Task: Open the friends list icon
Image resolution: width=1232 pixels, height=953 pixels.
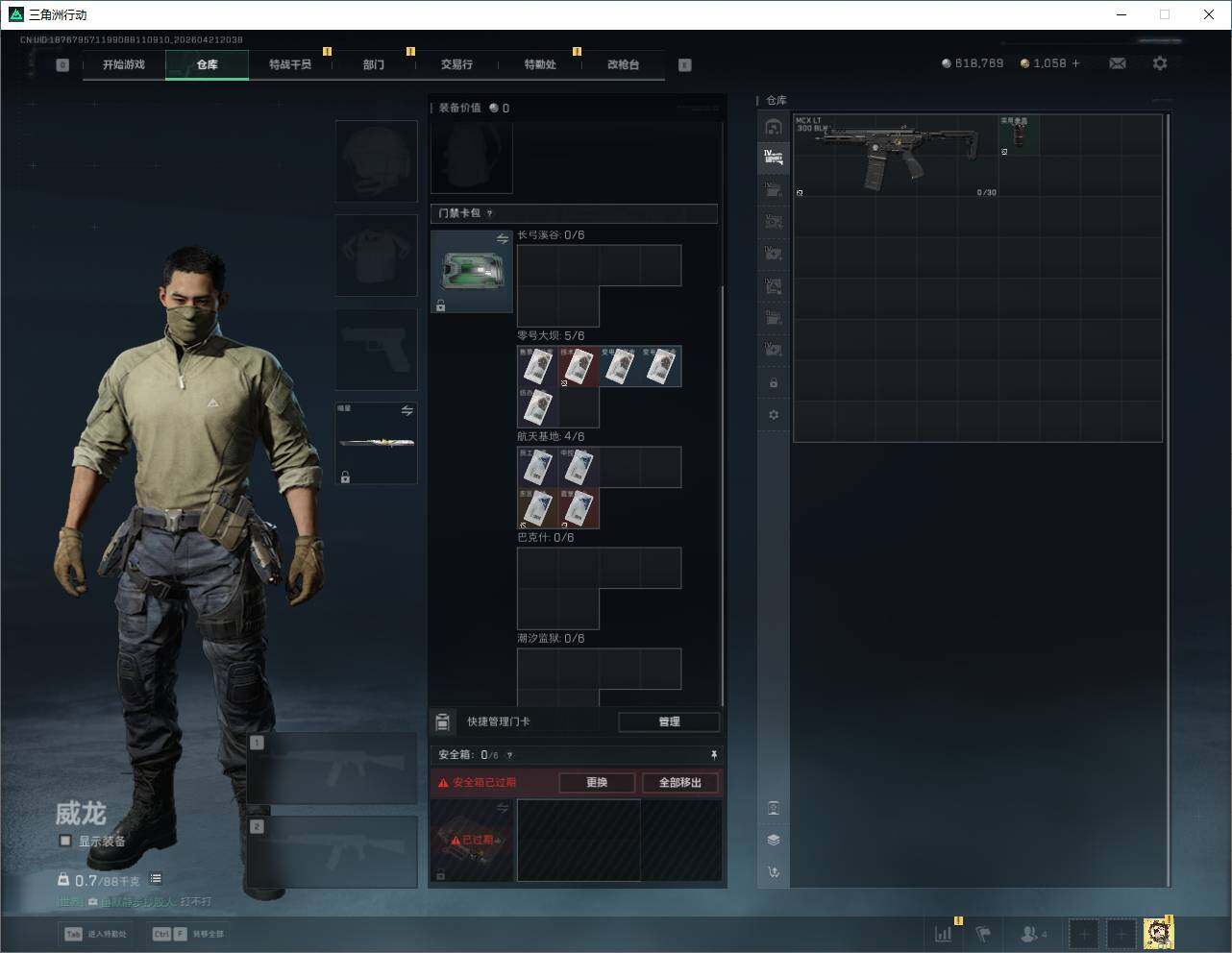Action: [x=1033, y=933]
